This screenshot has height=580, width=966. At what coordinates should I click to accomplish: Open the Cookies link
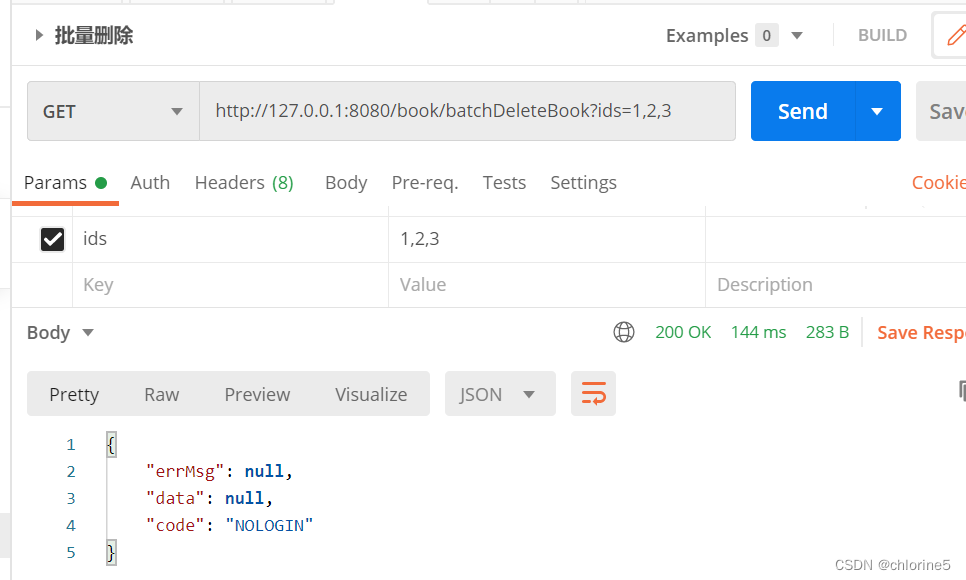tap(939, 183)
